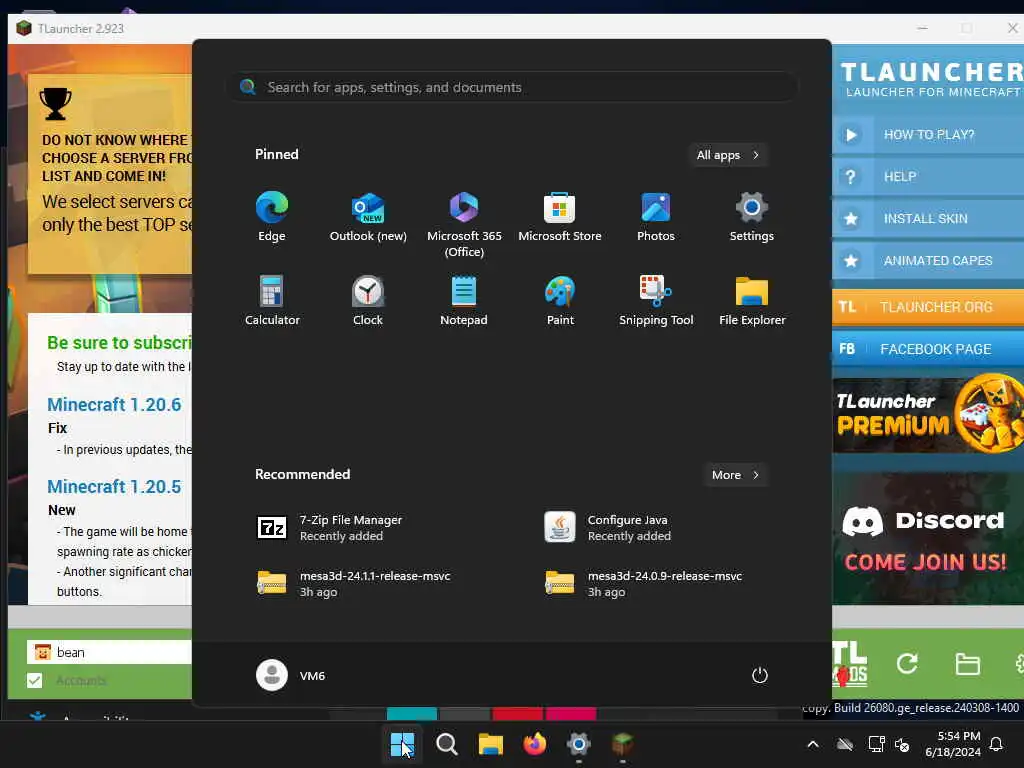The image size is (1024, 768).
Task: Click INSTALL SKIN in TLauncher
Action: [928, 218]
